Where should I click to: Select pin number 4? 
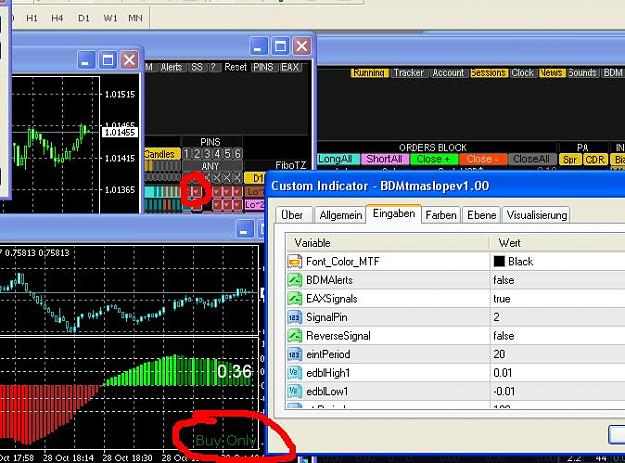[217, 154]
